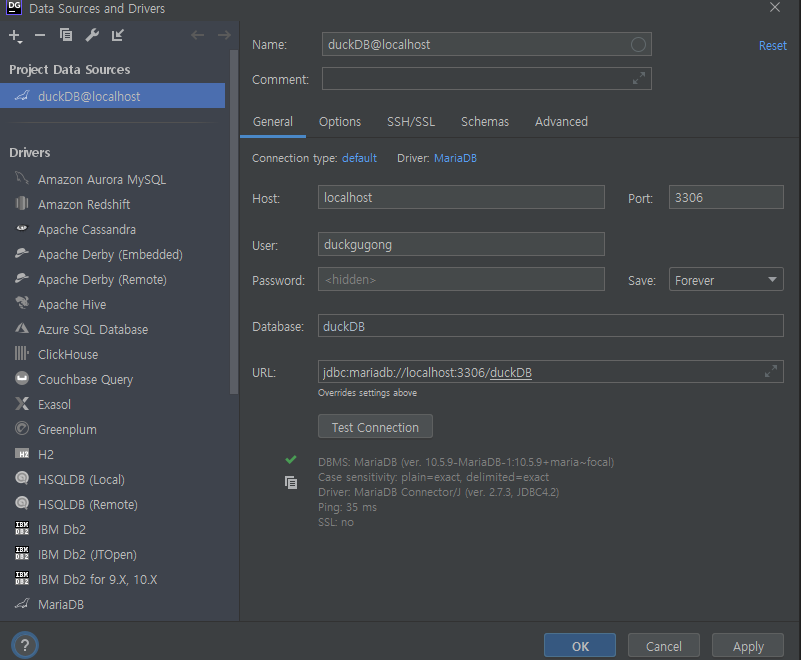Select HSQLDB (Remote) driver
Viewport: 801px width, 660px height.
pos(114,505)
